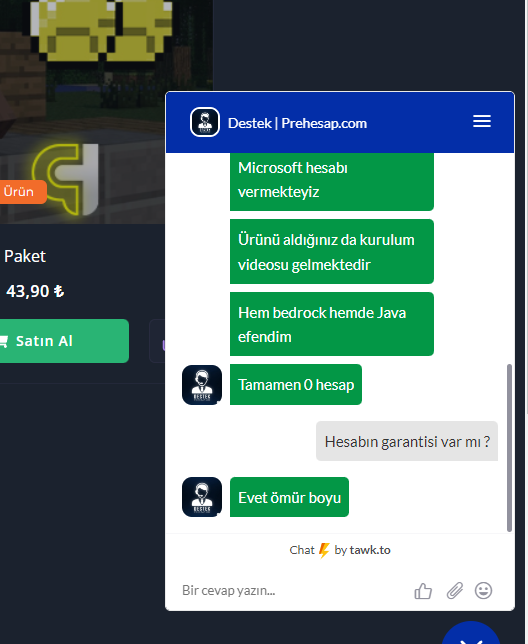The width and height of the screenshot is (528, 644).
Task: Click the Minecraft product thumbnail image
Action: pyautogui.click(x=106, y=112)
